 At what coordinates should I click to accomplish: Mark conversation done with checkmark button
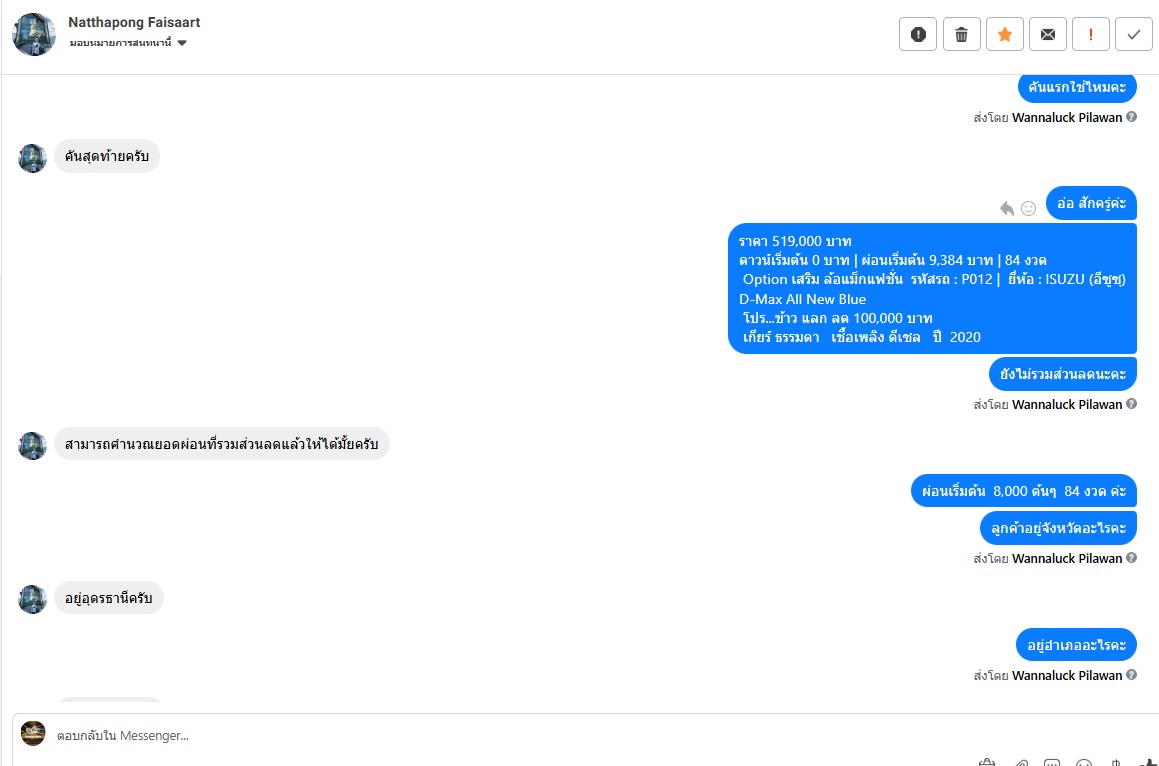click(x=1133, y=34)
